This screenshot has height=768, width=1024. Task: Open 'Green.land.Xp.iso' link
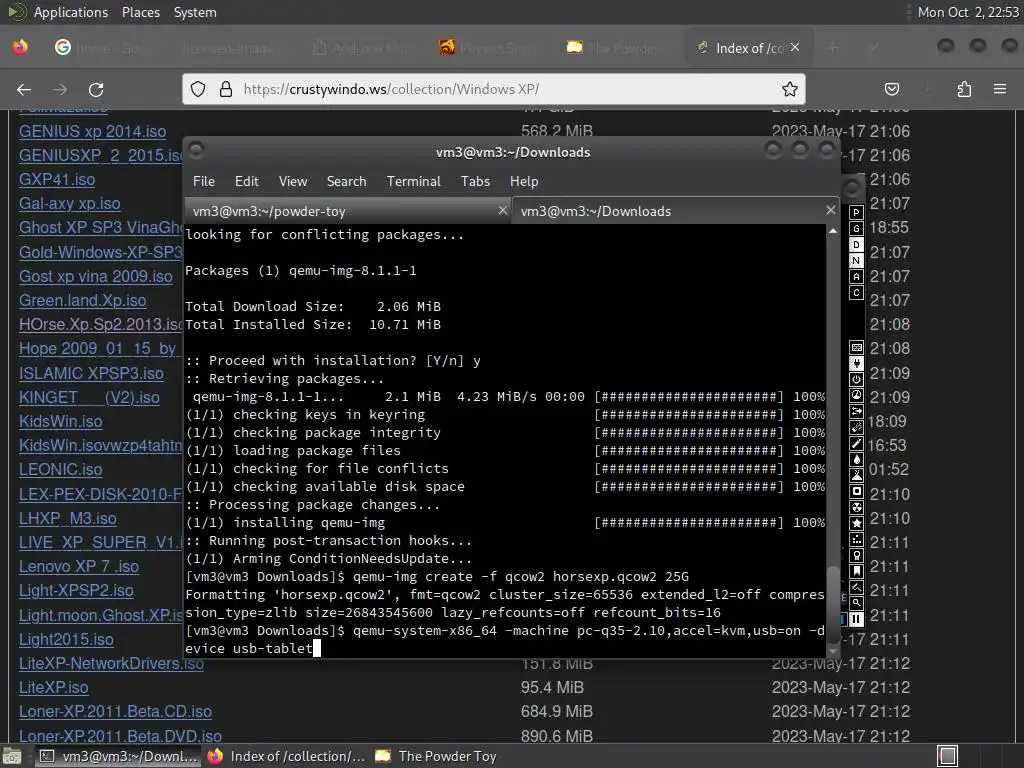(82, 300)
